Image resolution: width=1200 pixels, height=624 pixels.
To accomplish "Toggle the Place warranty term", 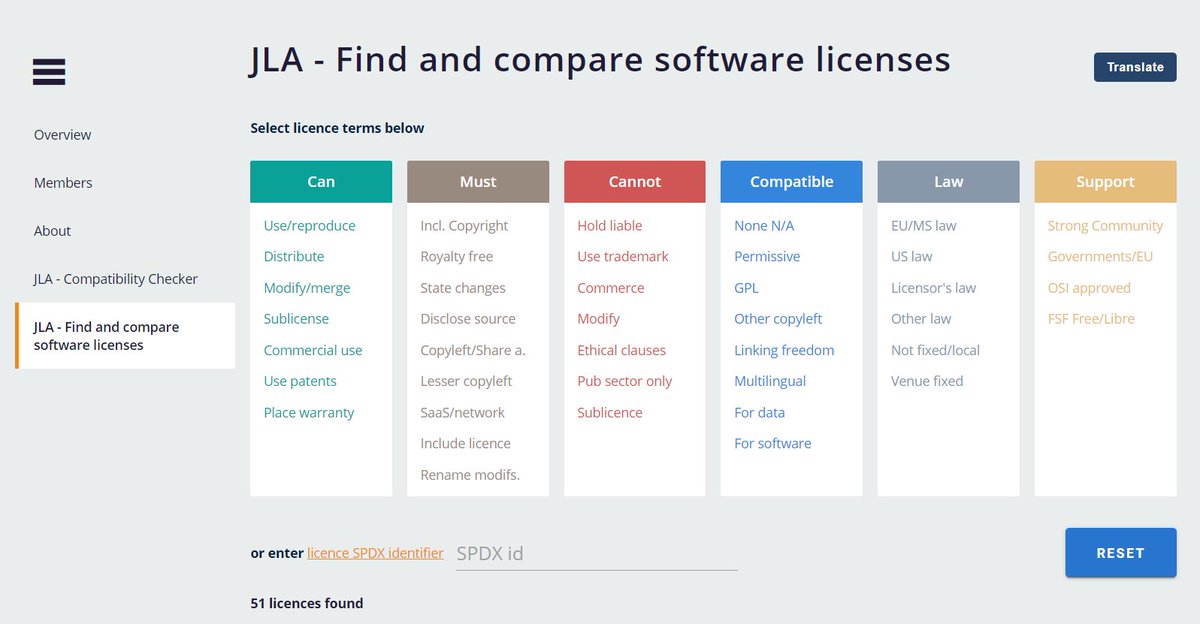I will 309,412.
